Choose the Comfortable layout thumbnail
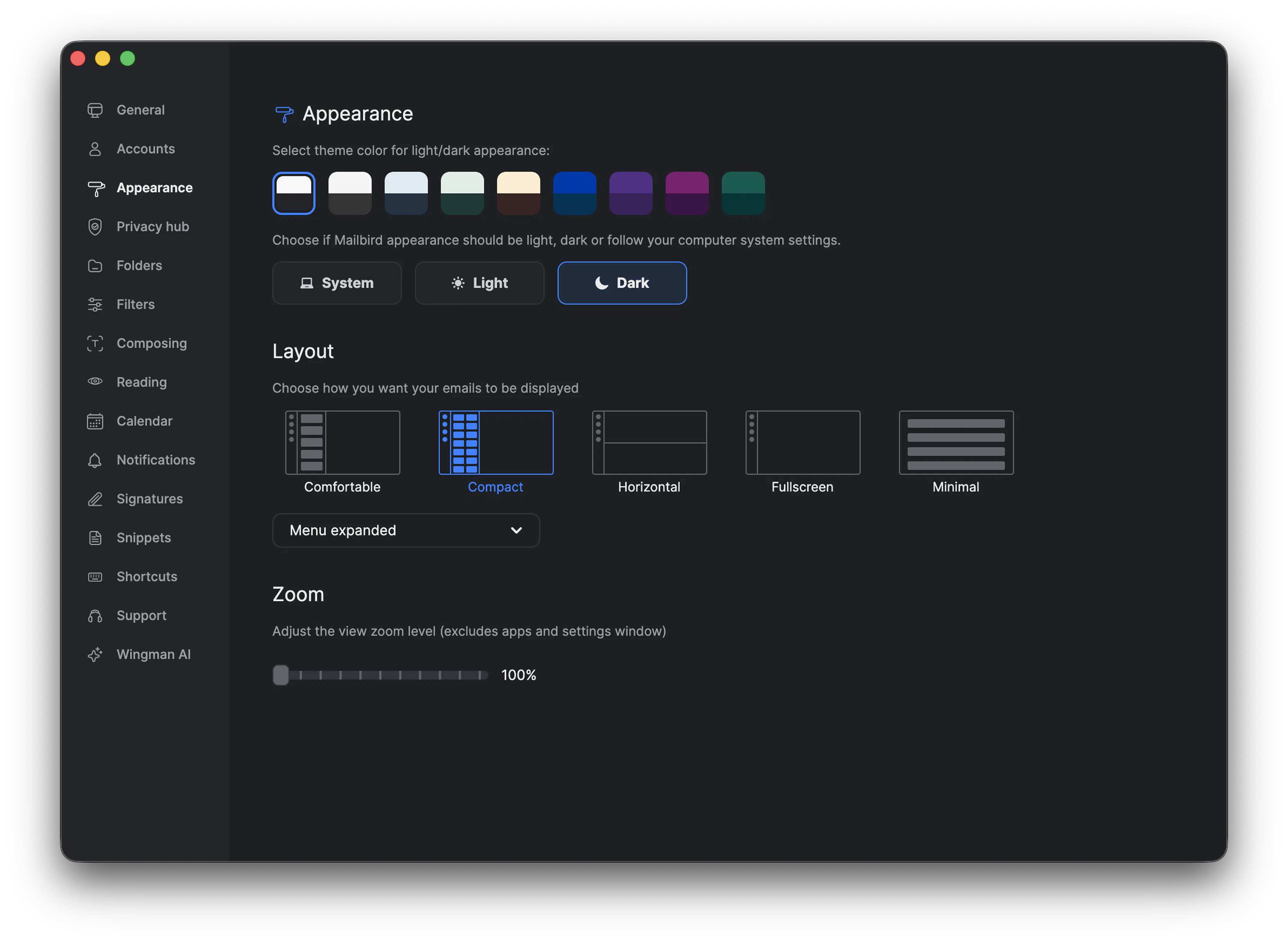1288x942 pixels. (x=343, y=443)
